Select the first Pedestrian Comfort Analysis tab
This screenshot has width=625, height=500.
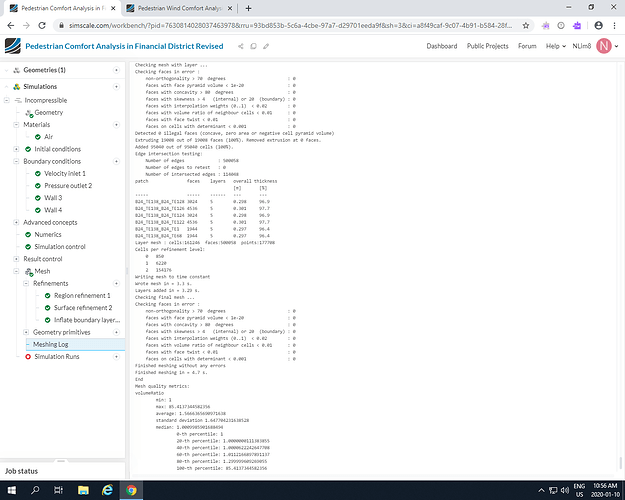60,8
